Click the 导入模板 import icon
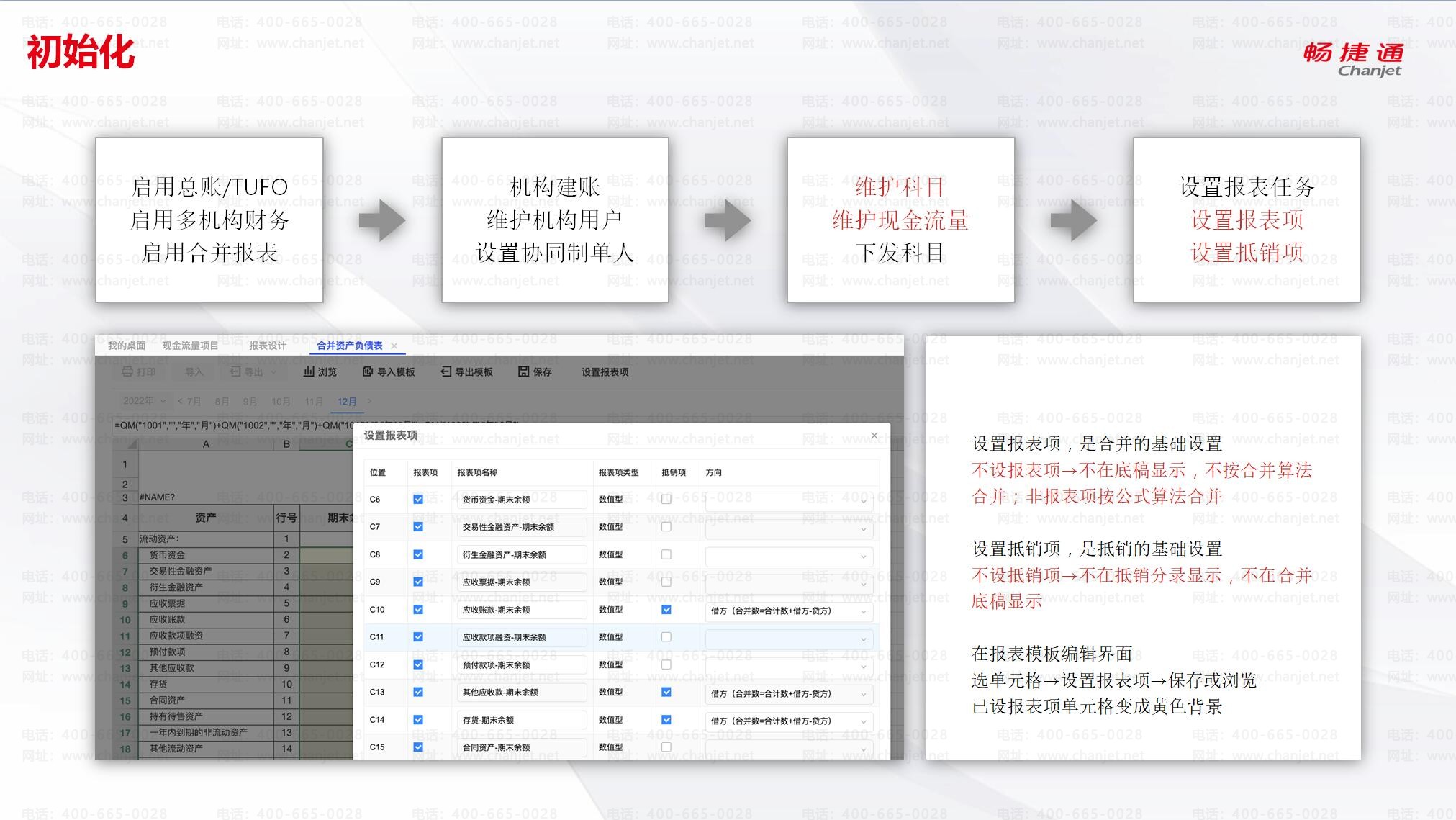This screenshot has height=820, width=1456. pyautogui.click(x=368, y=371)
